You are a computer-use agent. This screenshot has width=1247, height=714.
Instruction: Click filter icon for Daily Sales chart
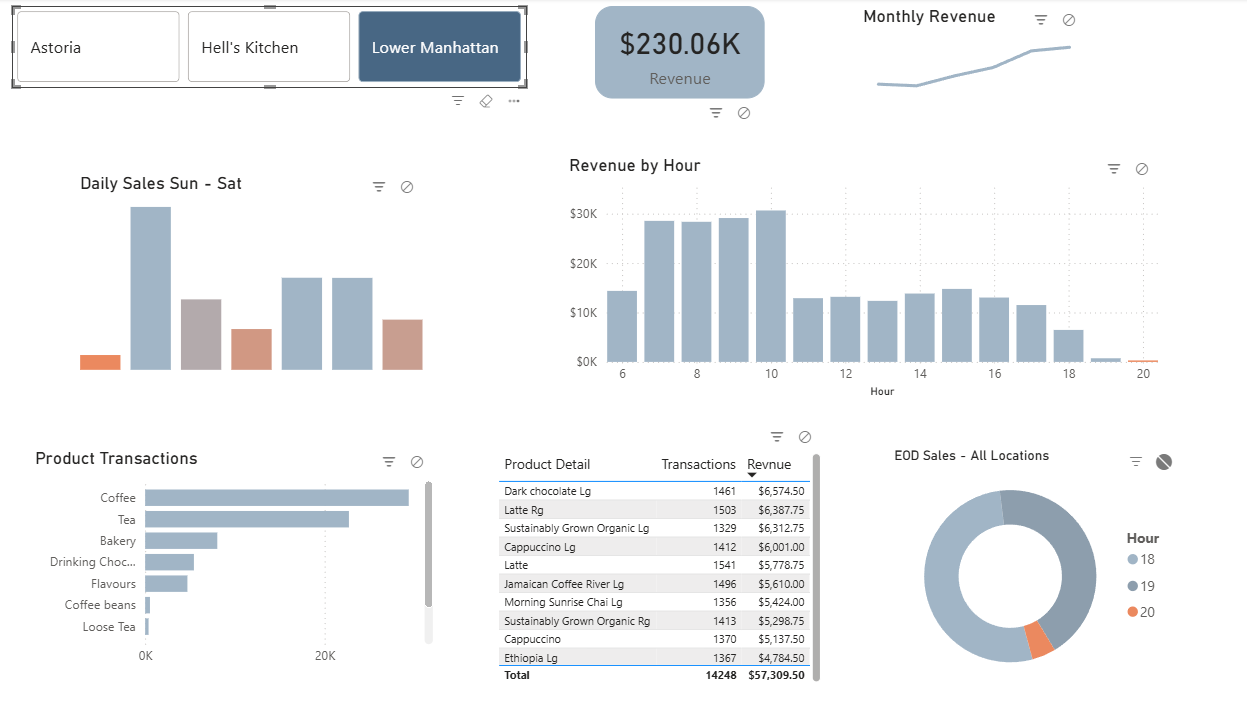[x=379, y=187]
